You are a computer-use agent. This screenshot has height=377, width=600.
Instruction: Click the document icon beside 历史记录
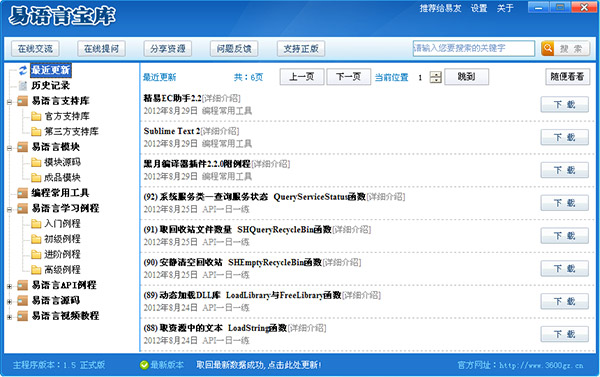pos(23,85)
